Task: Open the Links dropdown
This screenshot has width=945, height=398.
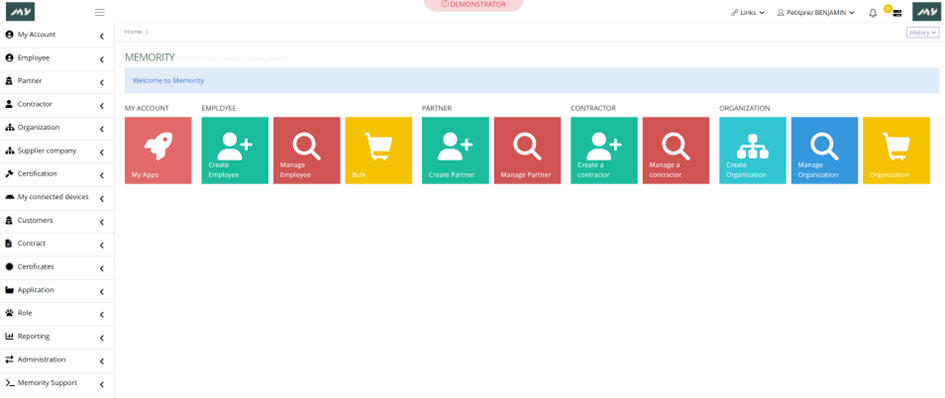Action: click(x=748, y=12)
